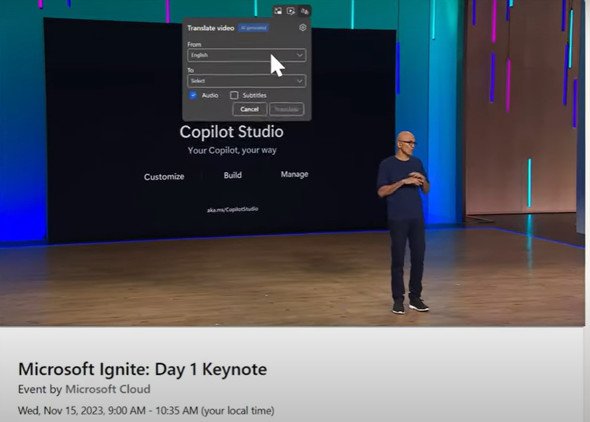Open translate video settings gear
This screenshot has width=590, height=422.
(x=303, y=27)
